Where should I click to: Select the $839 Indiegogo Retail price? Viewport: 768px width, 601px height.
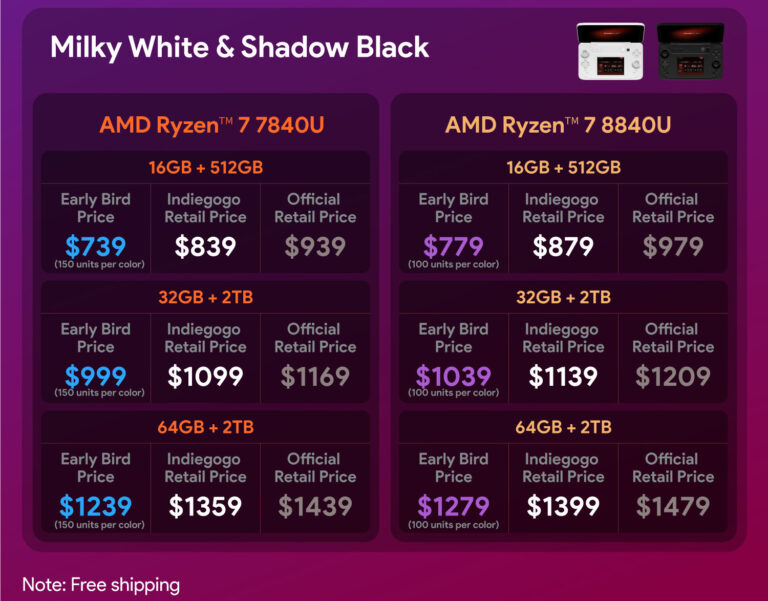point(205,246)
